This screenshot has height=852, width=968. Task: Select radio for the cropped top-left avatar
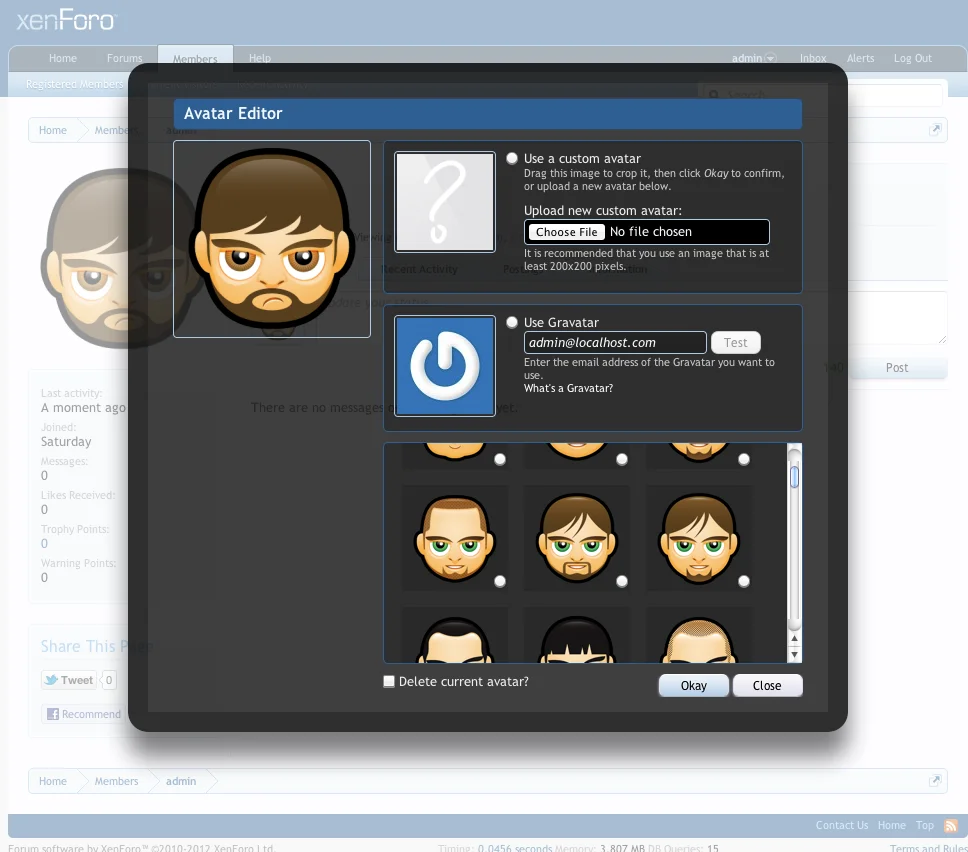[500, 459]
